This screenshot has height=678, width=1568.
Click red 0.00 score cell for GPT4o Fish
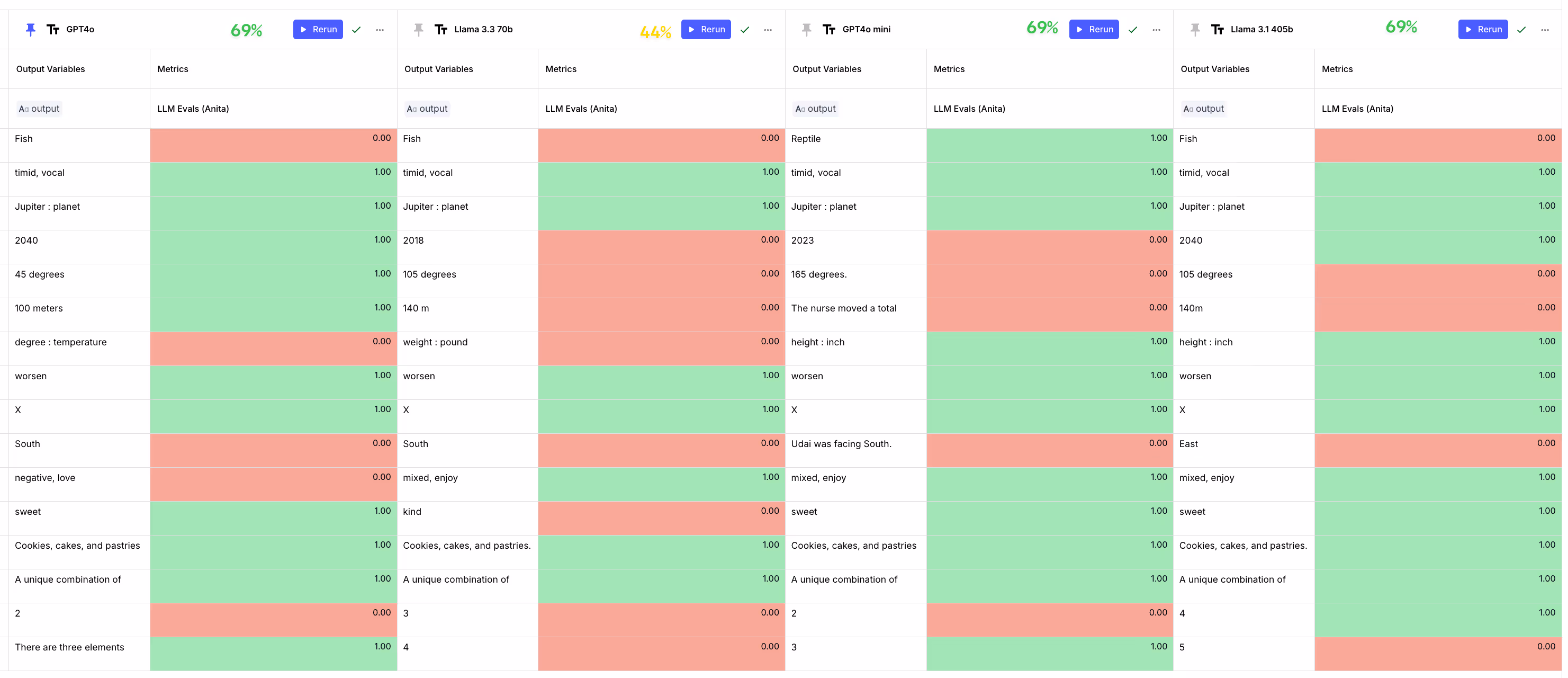[273, 145]
